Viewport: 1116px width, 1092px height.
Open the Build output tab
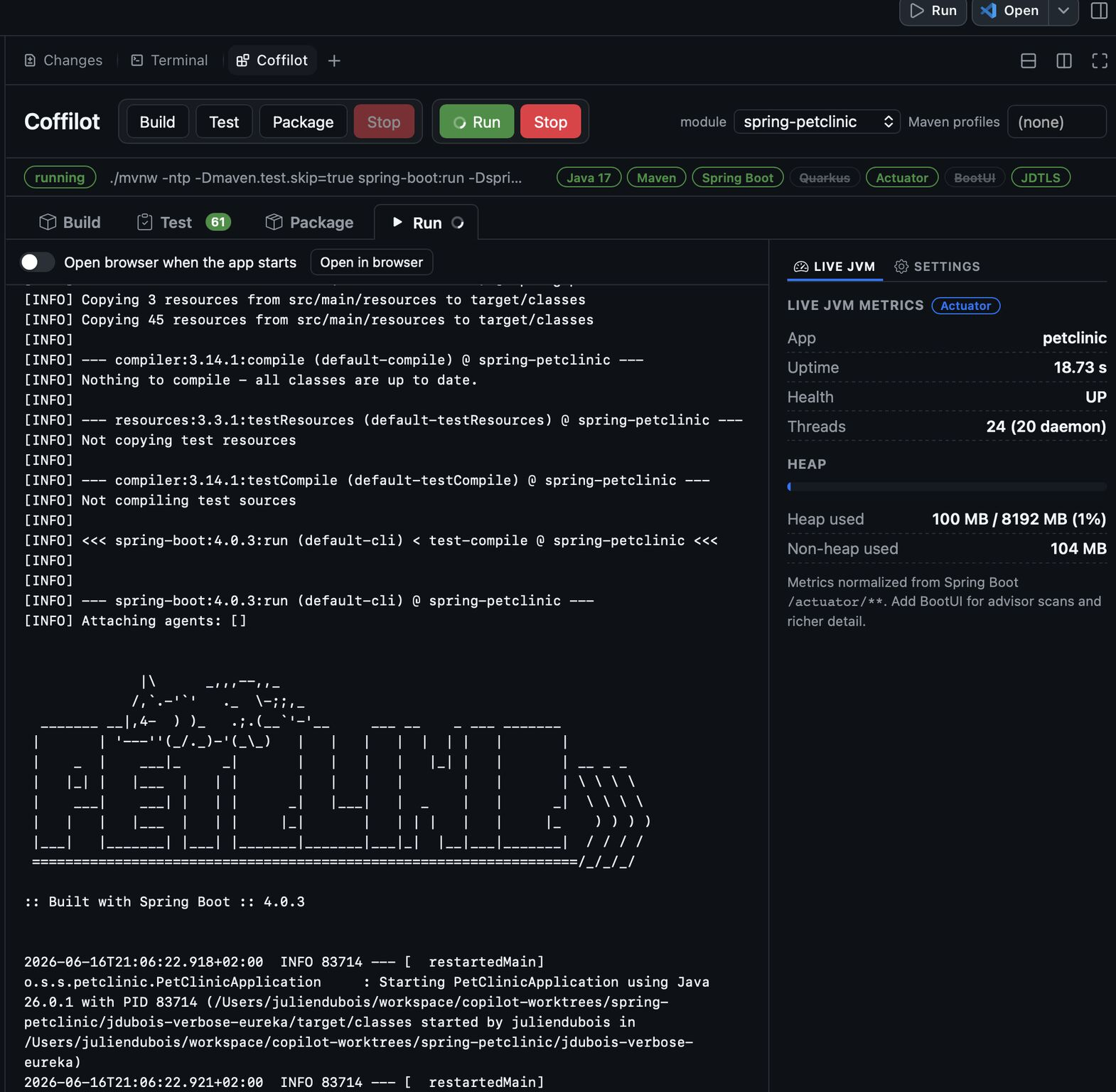(x=70, y=223)
